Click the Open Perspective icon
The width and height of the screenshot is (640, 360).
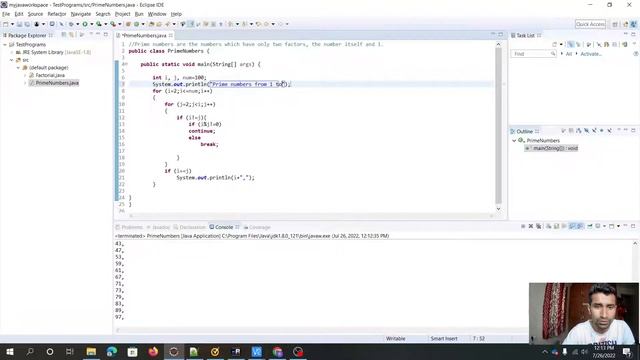point(615,24)
